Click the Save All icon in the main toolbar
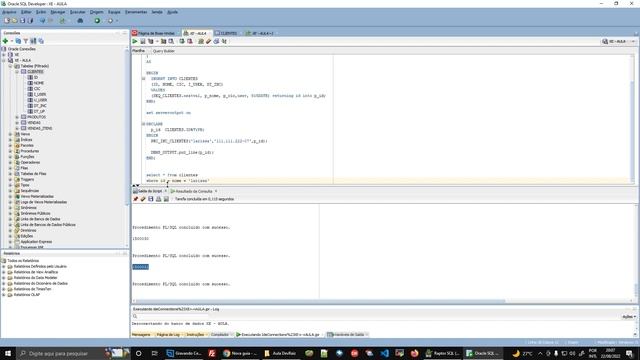Screen dimensions: 640x360 pos(30,20)
